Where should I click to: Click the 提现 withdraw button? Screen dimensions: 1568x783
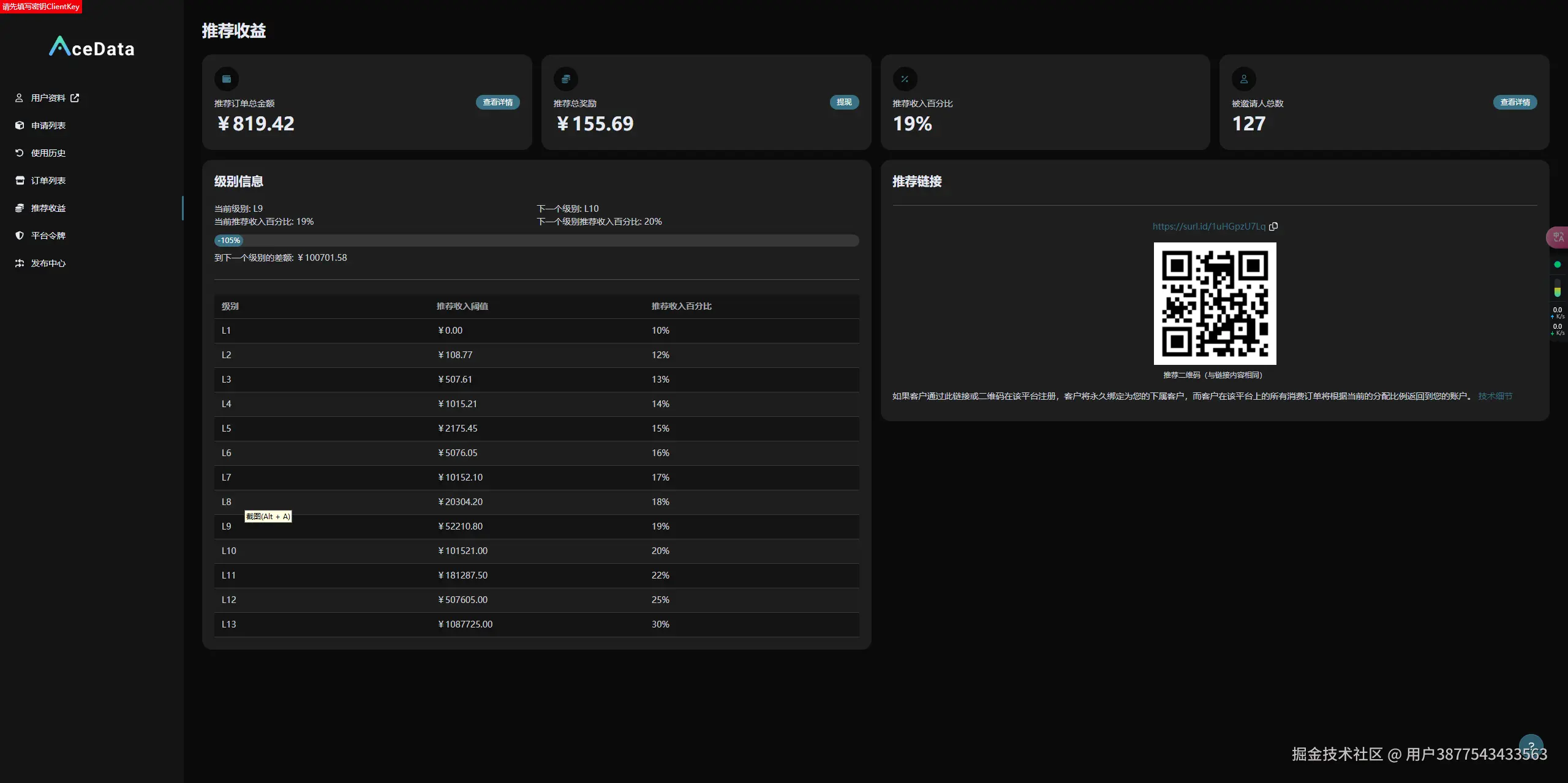click(x=844, y=102)
